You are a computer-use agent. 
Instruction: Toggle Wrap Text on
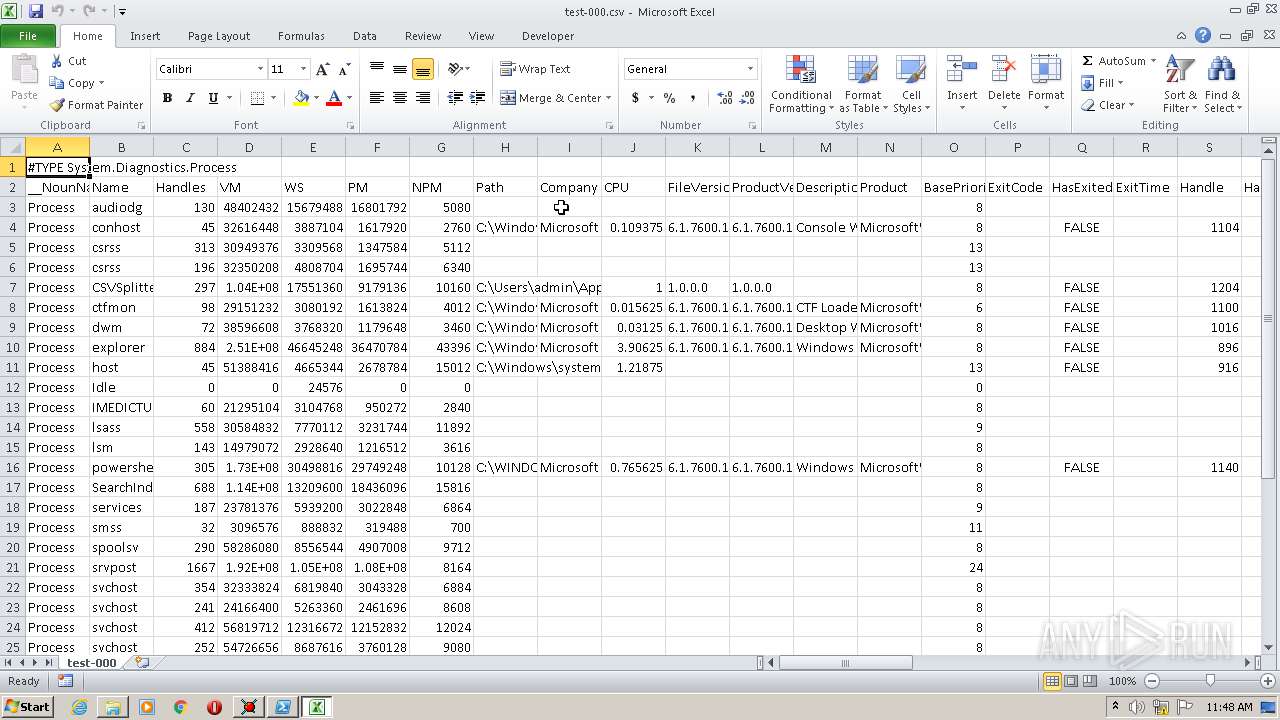(x=535, y=69)
